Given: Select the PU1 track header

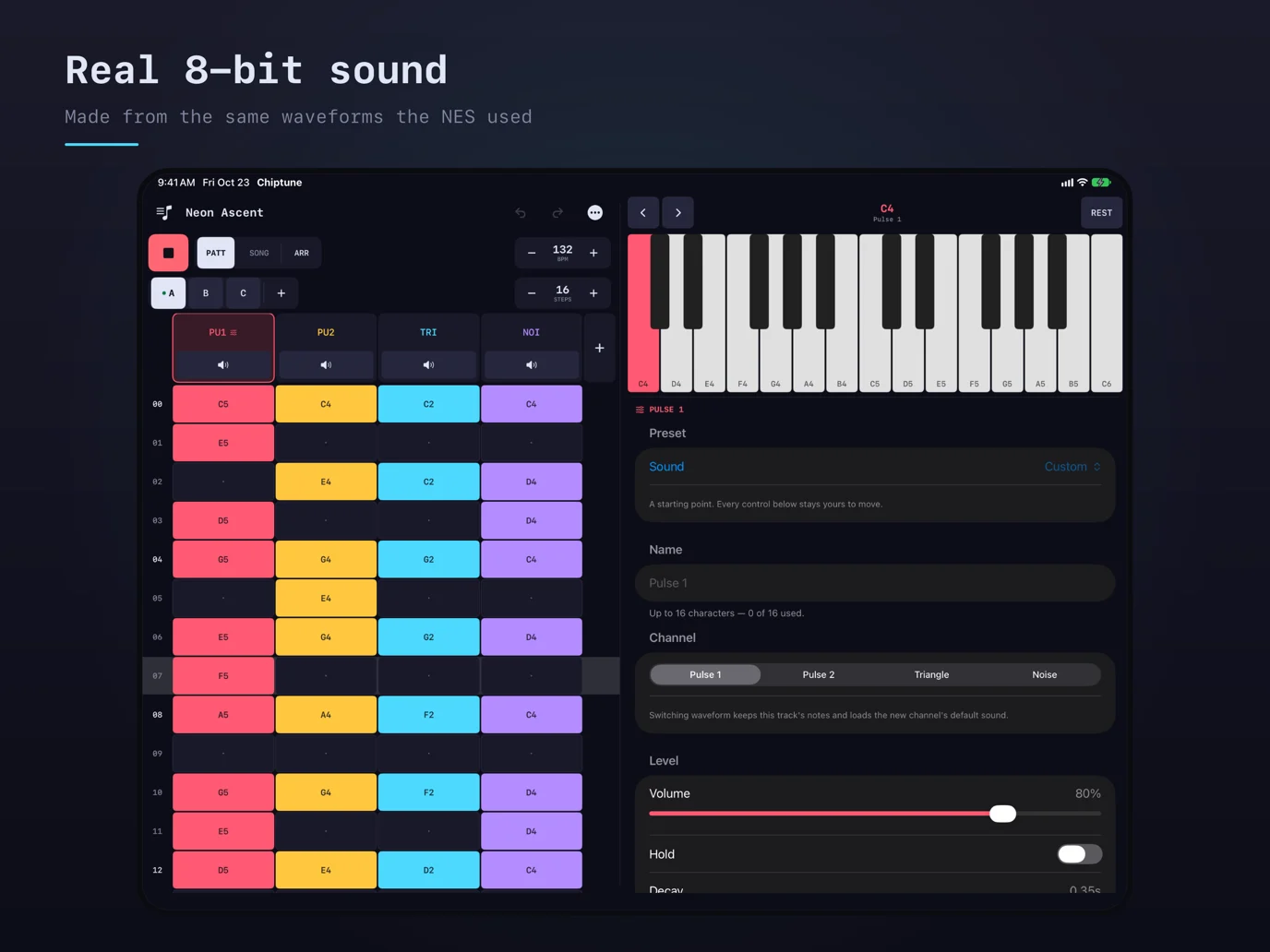Looking at the screenshot, I should [x=223, y=332].
